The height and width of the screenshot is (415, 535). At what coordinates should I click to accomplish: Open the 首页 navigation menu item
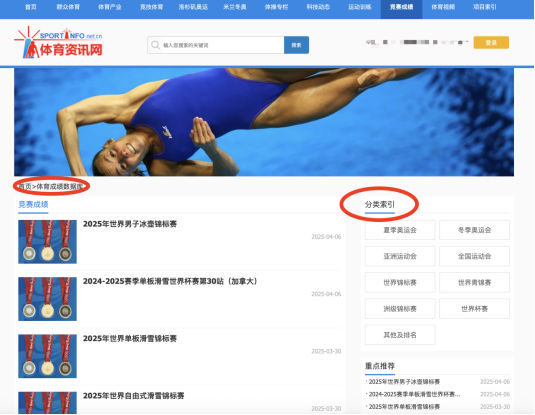click(31, 7)
